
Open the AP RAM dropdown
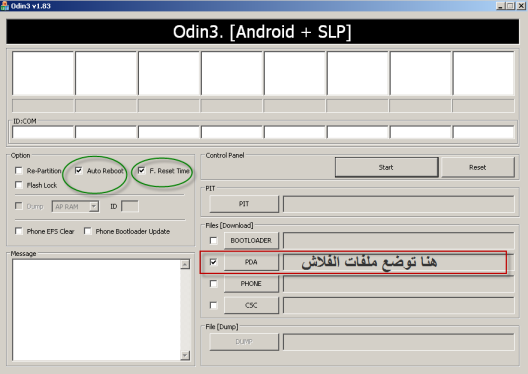[94, 206]
